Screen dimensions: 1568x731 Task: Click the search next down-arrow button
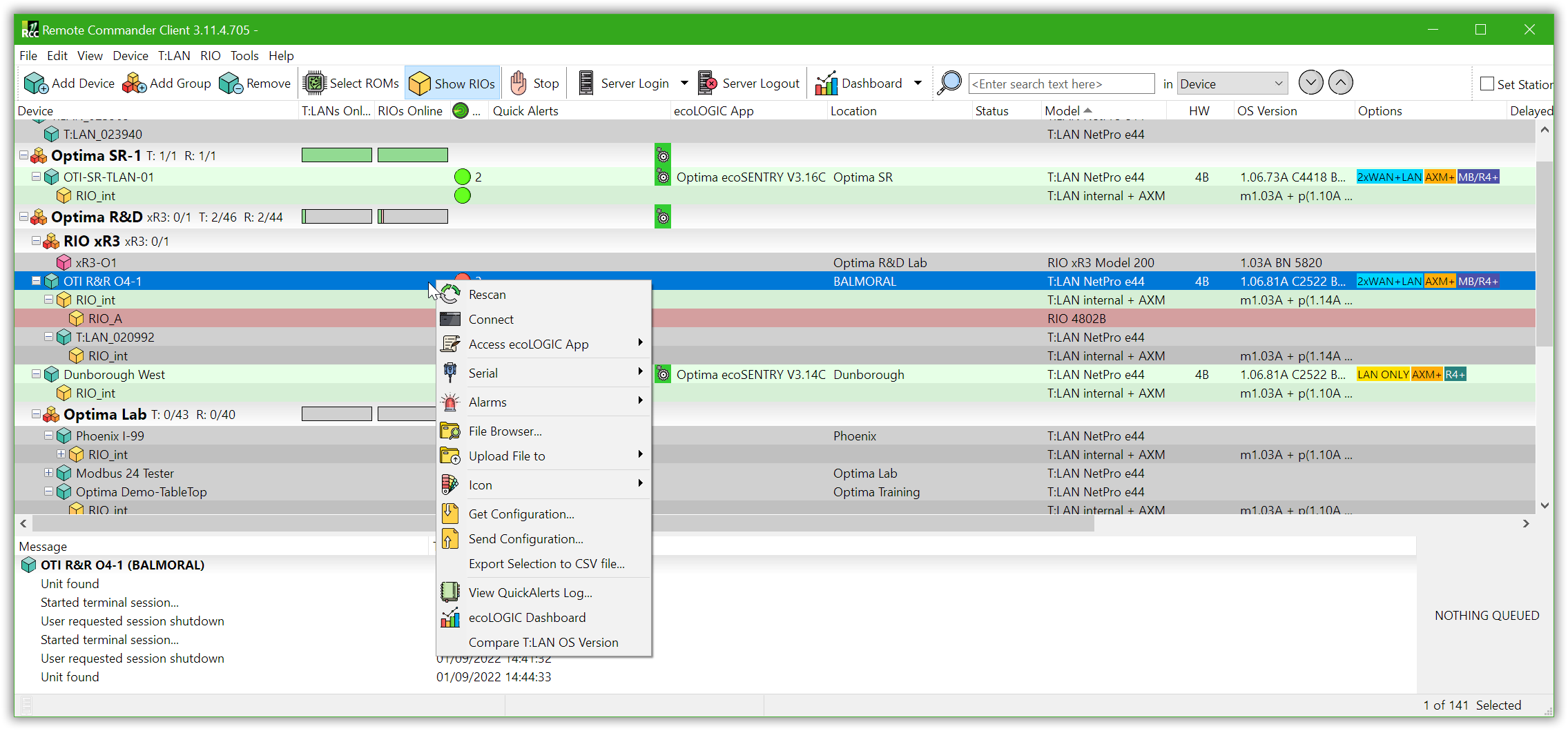point(1310,83)
